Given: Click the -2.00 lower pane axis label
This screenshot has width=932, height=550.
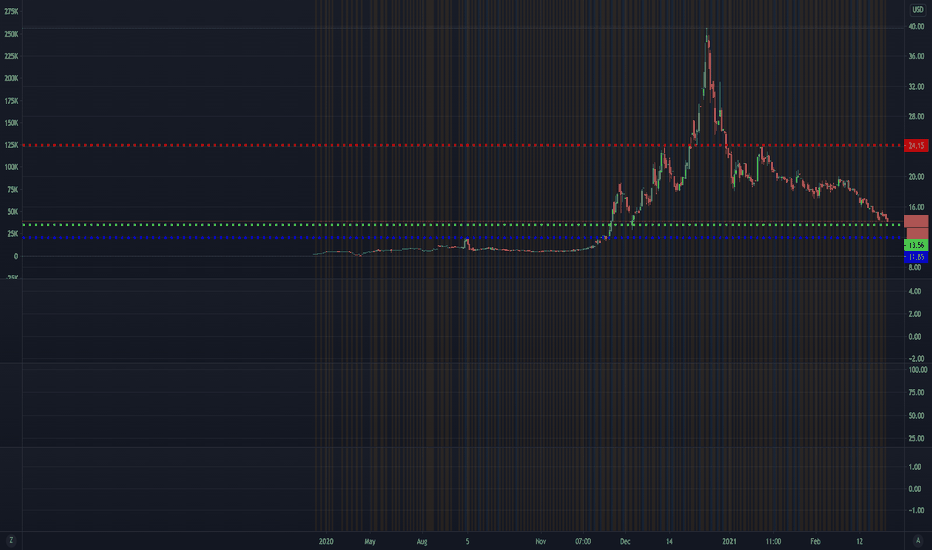Looking at the screenshot, I should 916,359.
